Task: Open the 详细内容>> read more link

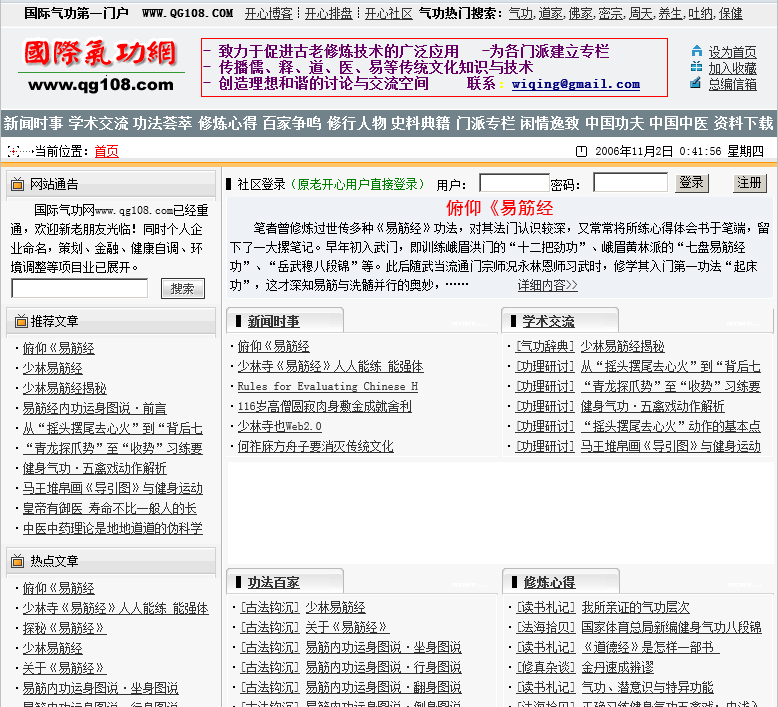Action: (547, 285)
